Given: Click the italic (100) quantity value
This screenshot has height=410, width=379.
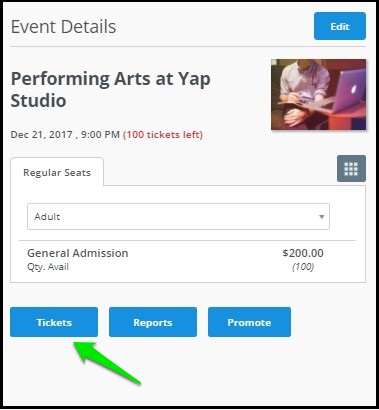Looking at the screenshot, I should click(x=303, y=267).
